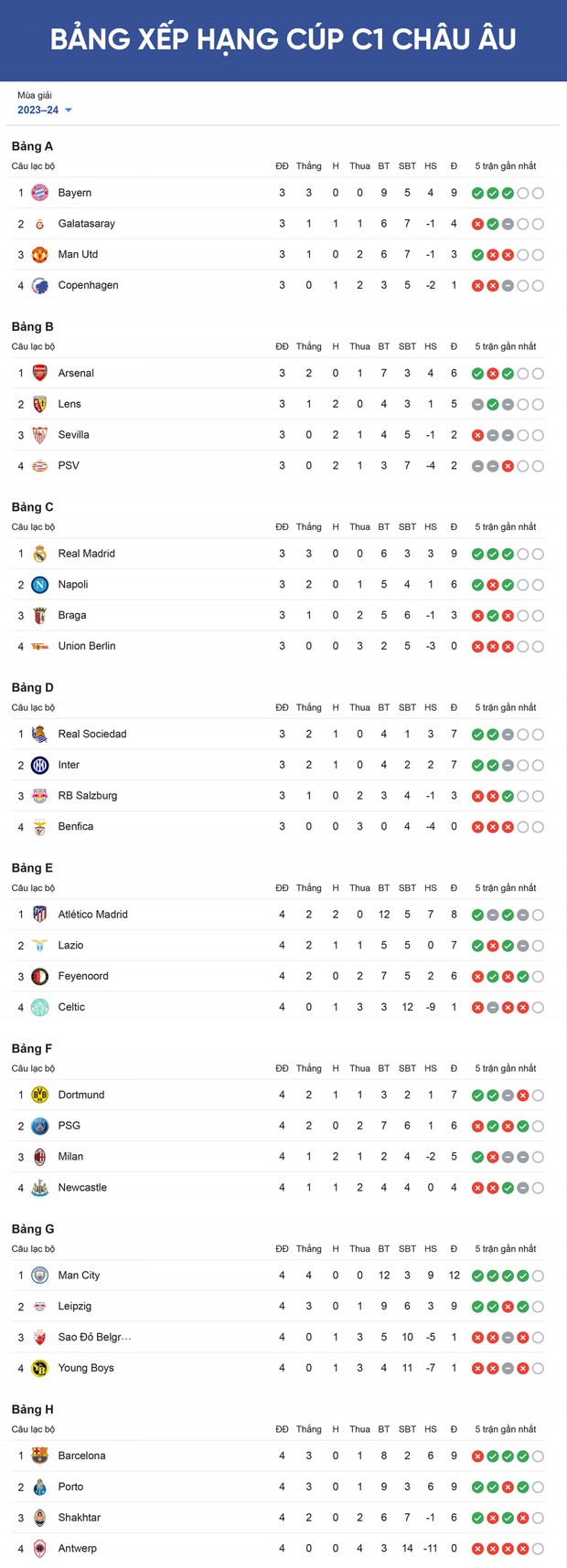Click the Thắng column header in Bảng A
567x1568 pixels.
(309, 166)
